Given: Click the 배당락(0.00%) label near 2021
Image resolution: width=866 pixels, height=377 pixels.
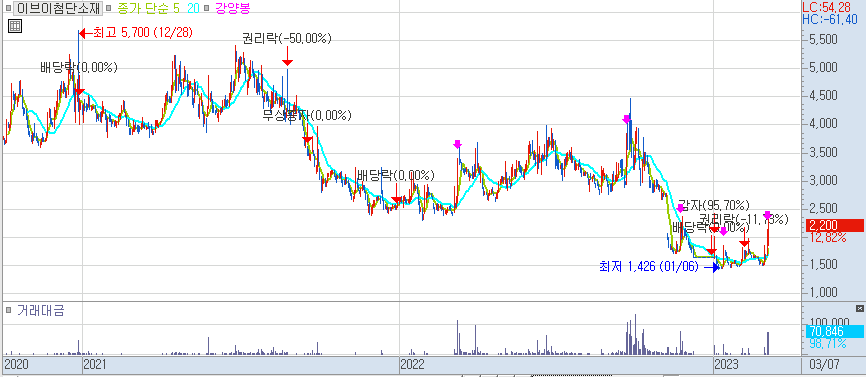Looking at the screenshot, I should click(78, 68).
